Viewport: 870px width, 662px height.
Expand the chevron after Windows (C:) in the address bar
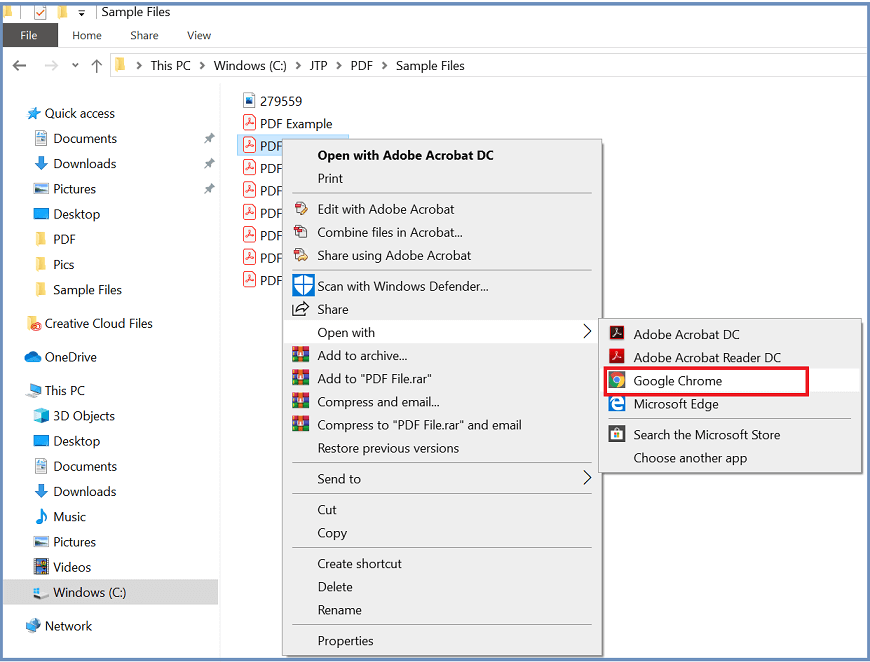298,65
